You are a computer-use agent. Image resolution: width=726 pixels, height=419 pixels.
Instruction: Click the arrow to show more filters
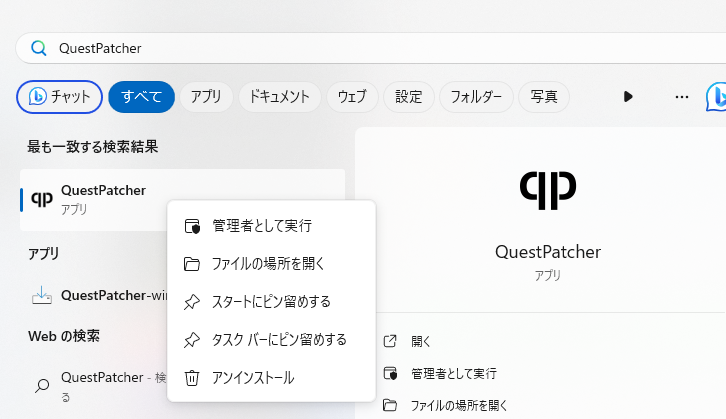coord(628,97)
